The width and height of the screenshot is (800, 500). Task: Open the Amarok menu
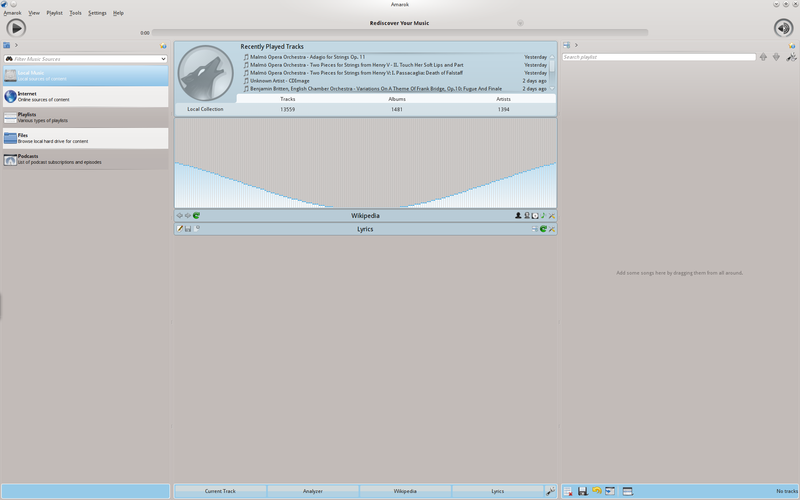click(12, 13)
